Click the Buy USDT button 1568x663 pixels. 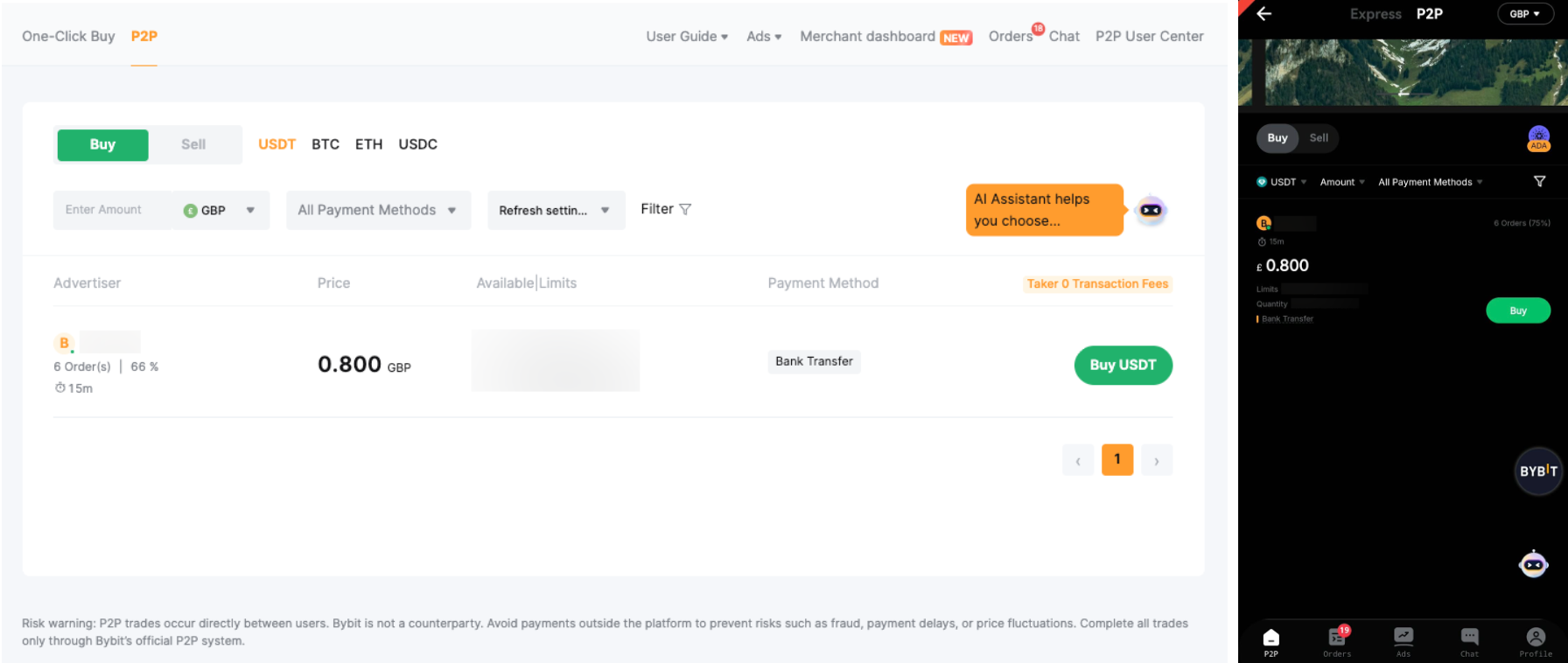[x=1123, y=365]
